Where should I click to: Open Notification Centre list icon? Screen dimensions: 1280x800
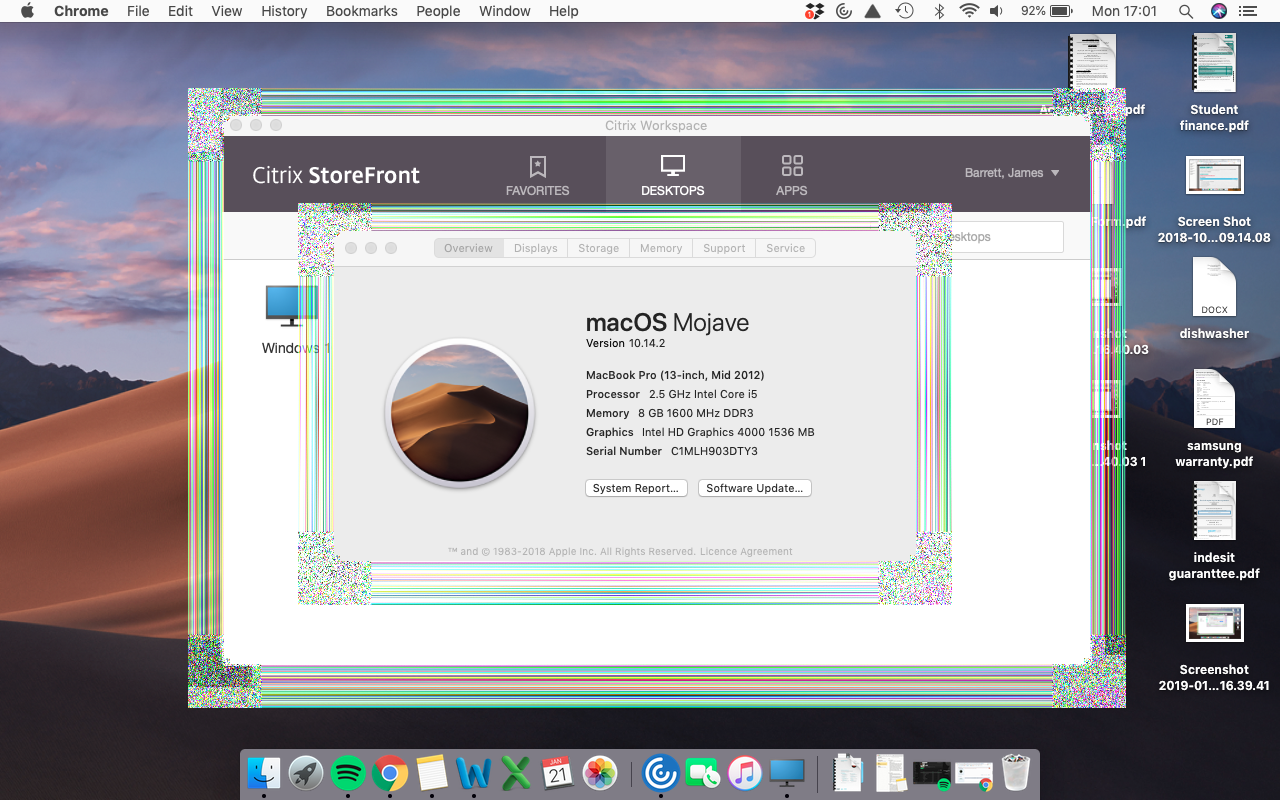click(1250, 11)
